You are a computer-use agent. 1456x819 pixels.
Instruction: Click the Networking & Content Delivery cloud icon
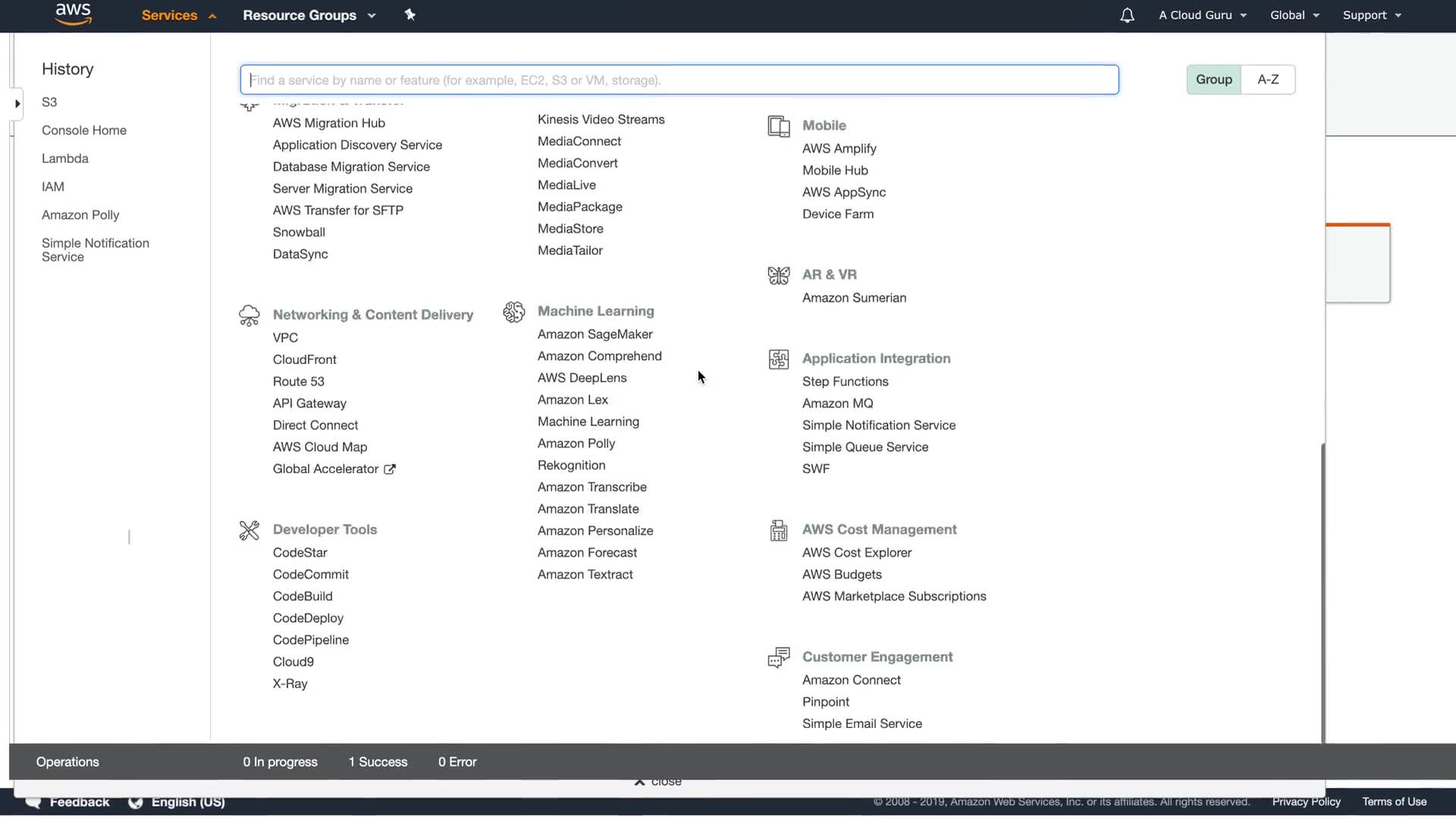click(249, 315)
